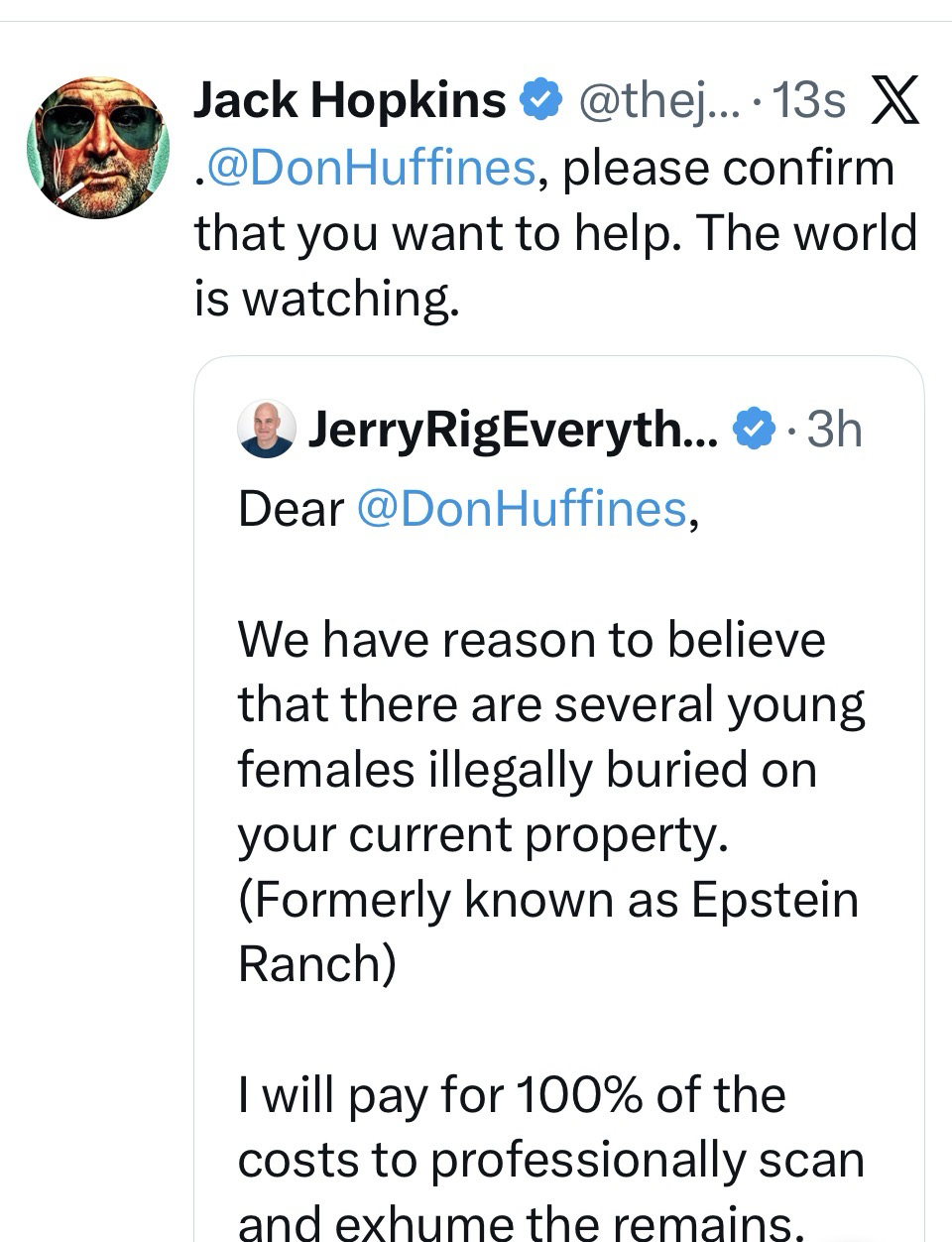This screenshot has width=952, height=1242.
Task: Click the "females illegally buried on" line
Action: pos(527,770)
